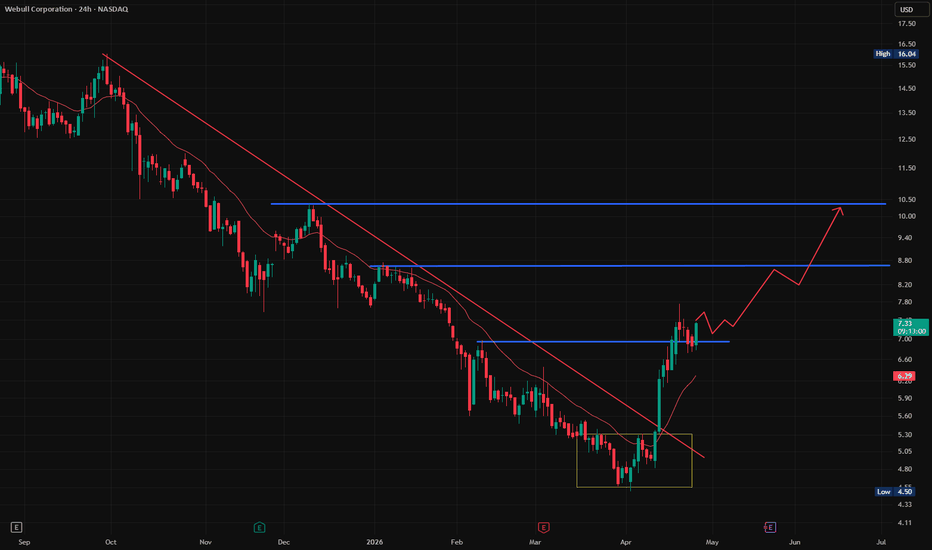Screen dimensions: 932x550
Task: Click the Jun label on time axis
Action: tap(794, 542)
